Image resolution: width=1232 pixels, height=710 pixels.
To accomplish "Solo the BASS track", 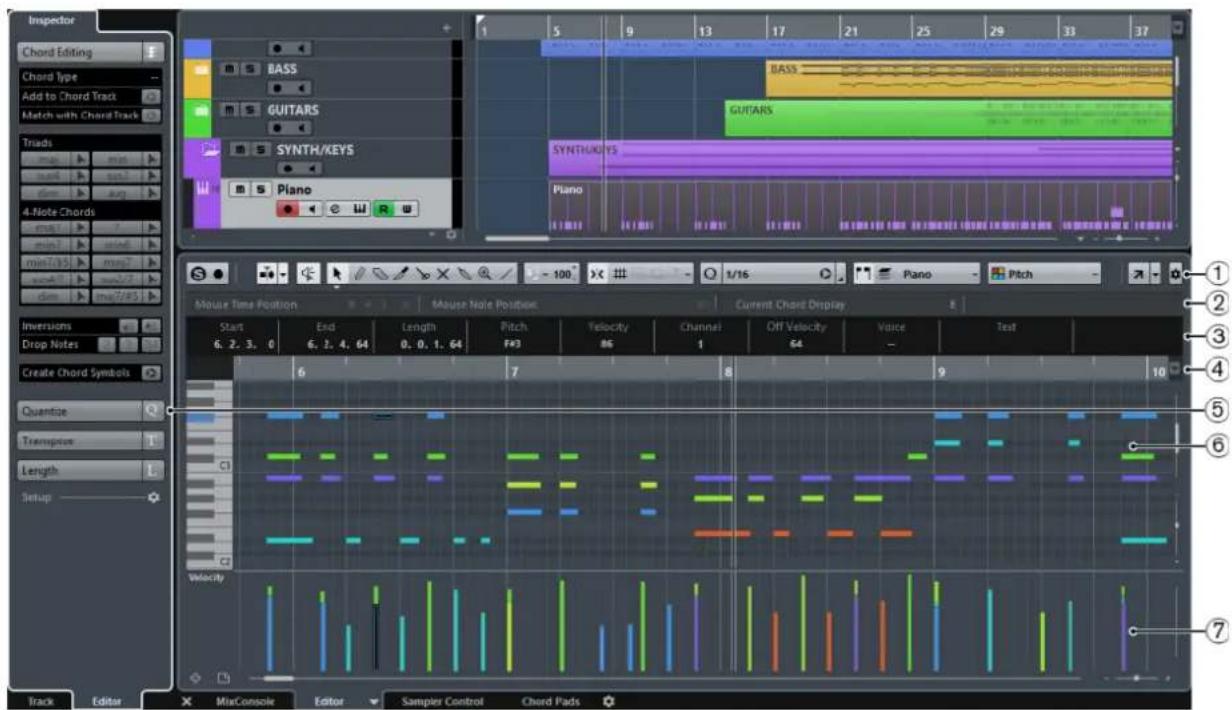I will pyautogui.click(x=251, y=69).
